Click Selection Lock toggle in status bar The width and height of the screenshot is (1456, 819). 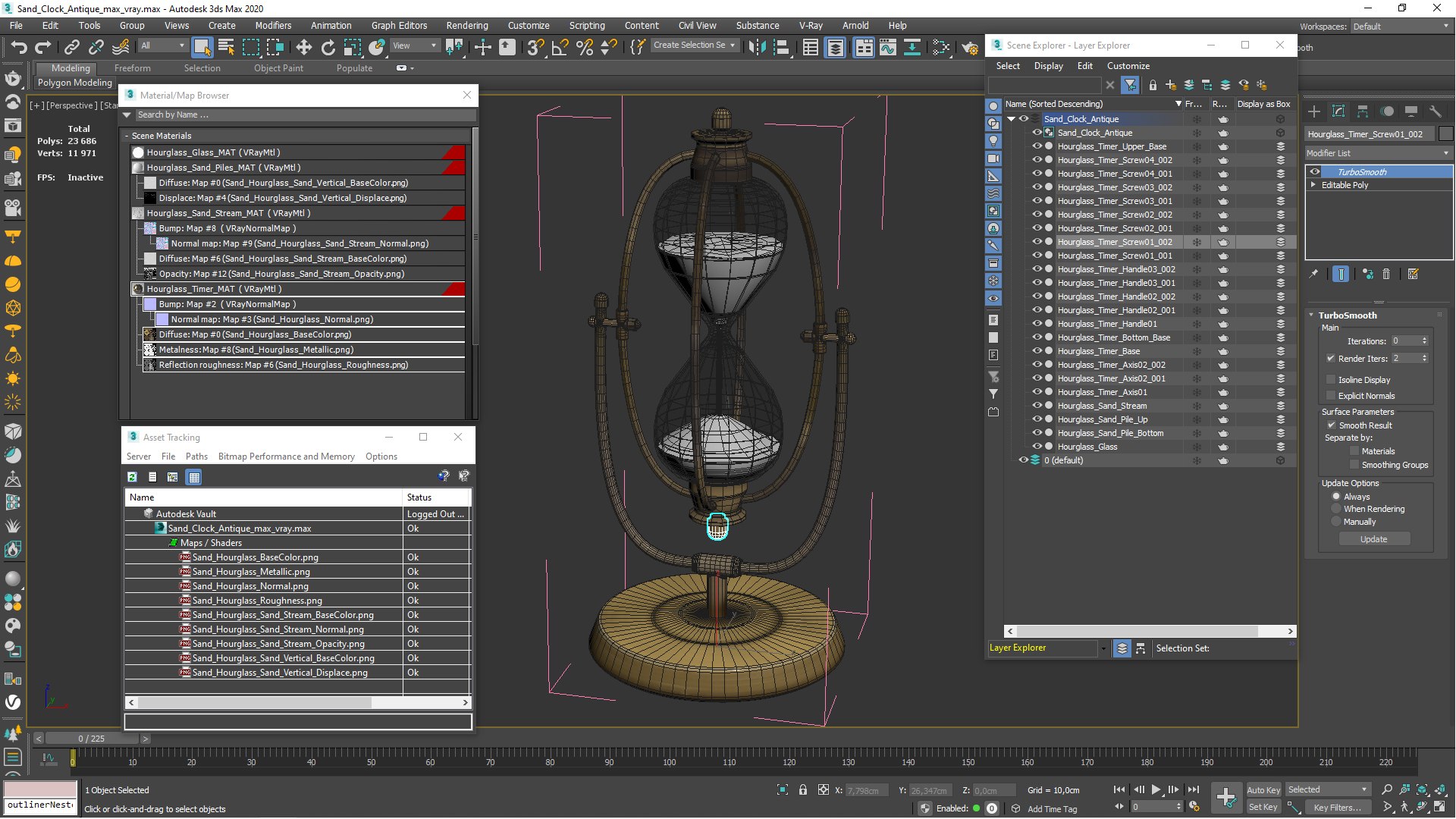[x=803, y=790]
